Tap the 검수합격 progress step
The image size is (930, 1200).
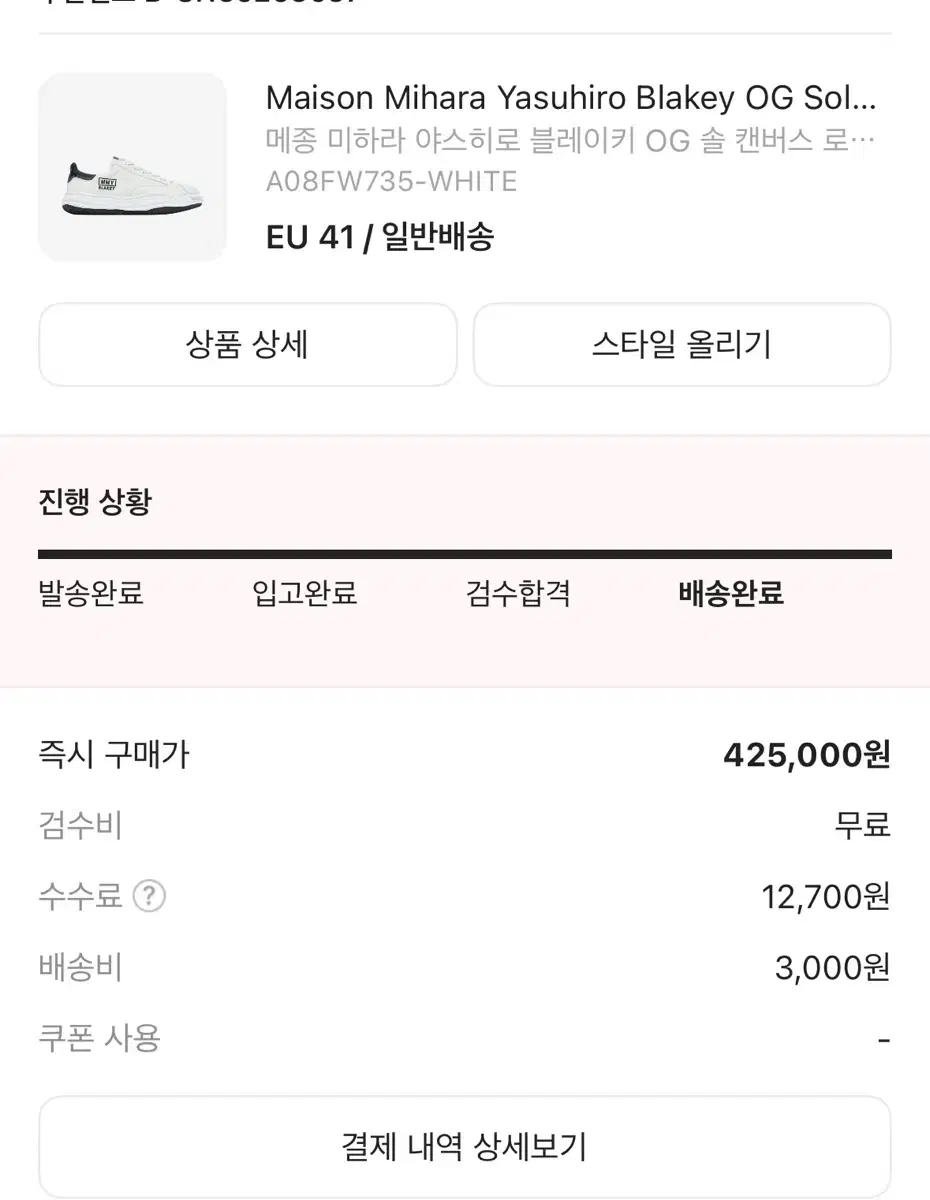tap(518, 593)
